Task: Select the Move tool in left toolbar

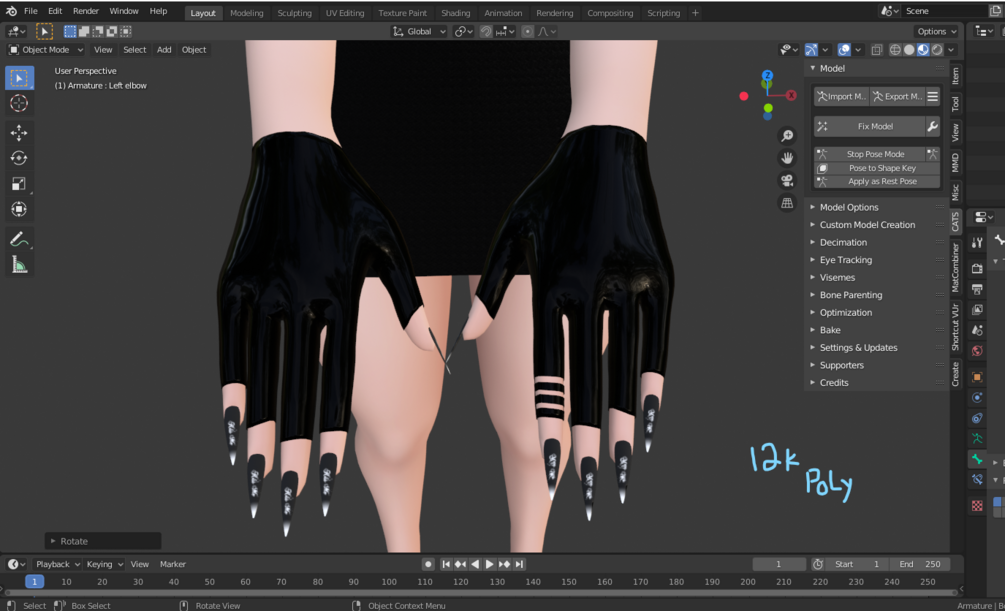Action: point(19,132)
